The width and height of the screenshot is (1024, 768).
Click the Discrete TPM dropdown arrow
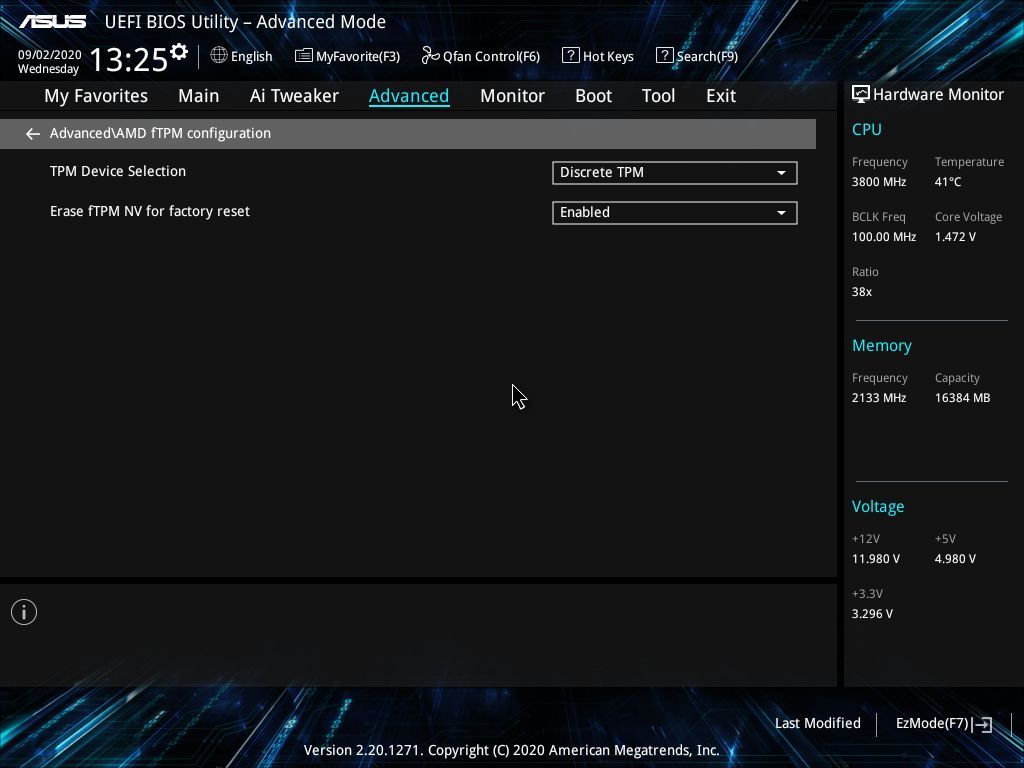point(781,173)
